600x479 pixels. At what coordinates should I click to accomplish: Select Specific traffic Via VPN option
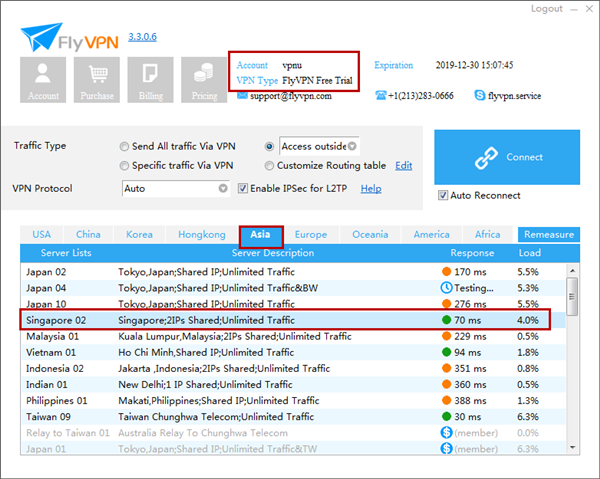[124, 166]
